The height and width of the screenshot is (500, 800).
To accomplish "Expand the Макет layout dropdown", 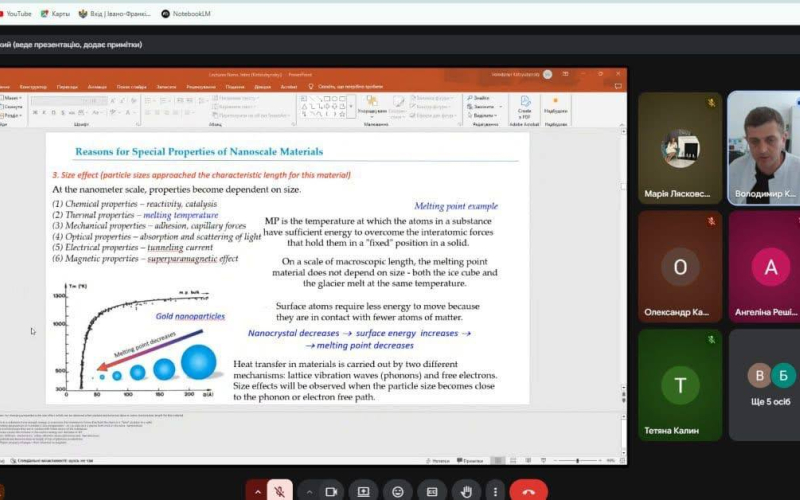I will [11, 97].
